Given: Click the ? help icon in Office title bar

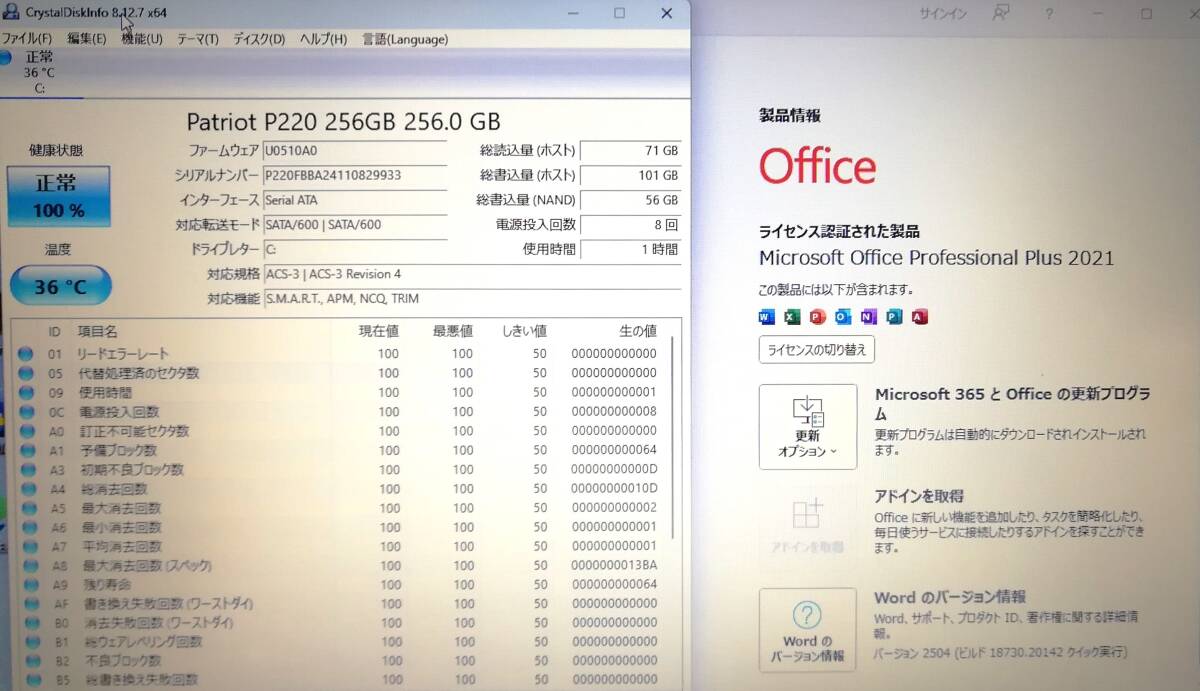Looking at the screenshot, I should point(1048,13).
